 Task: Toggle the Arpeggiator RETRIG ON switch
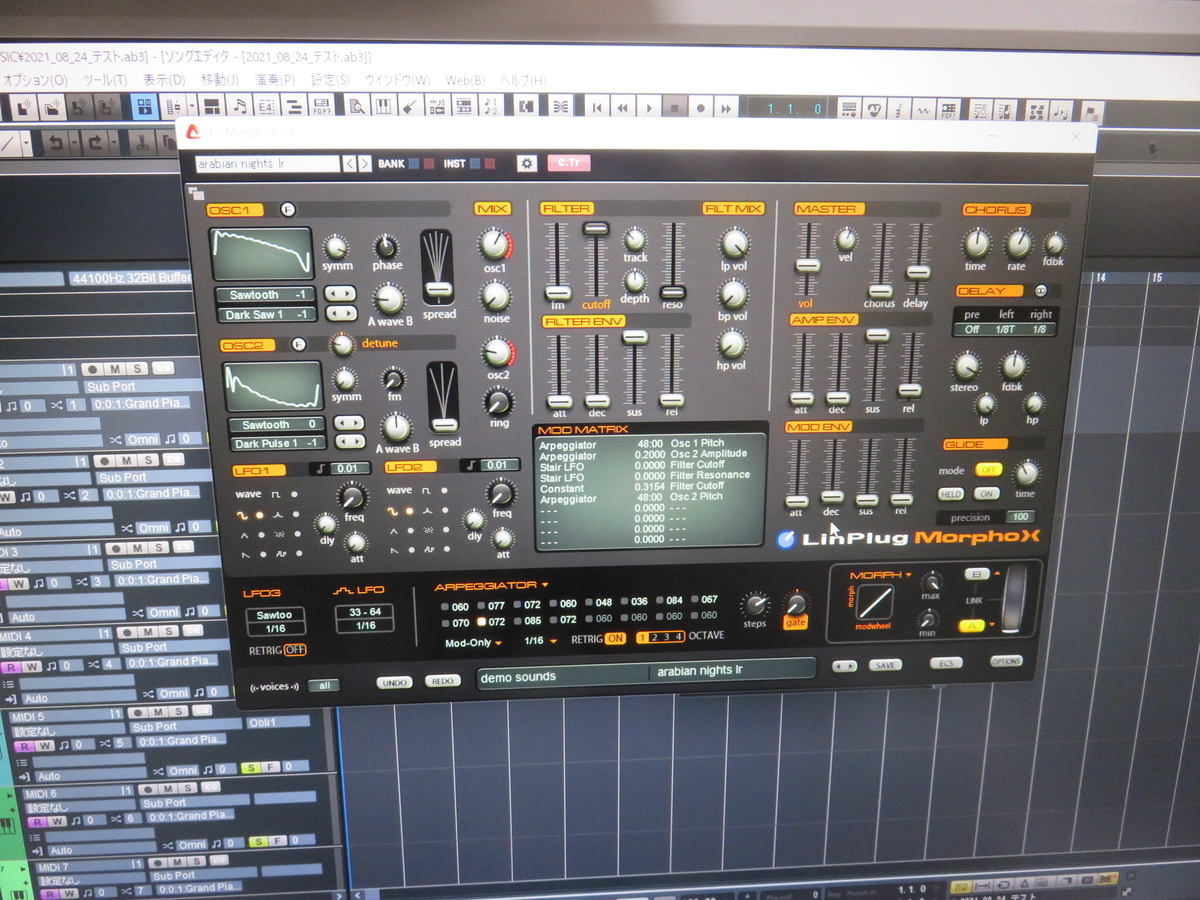point(615,638)
